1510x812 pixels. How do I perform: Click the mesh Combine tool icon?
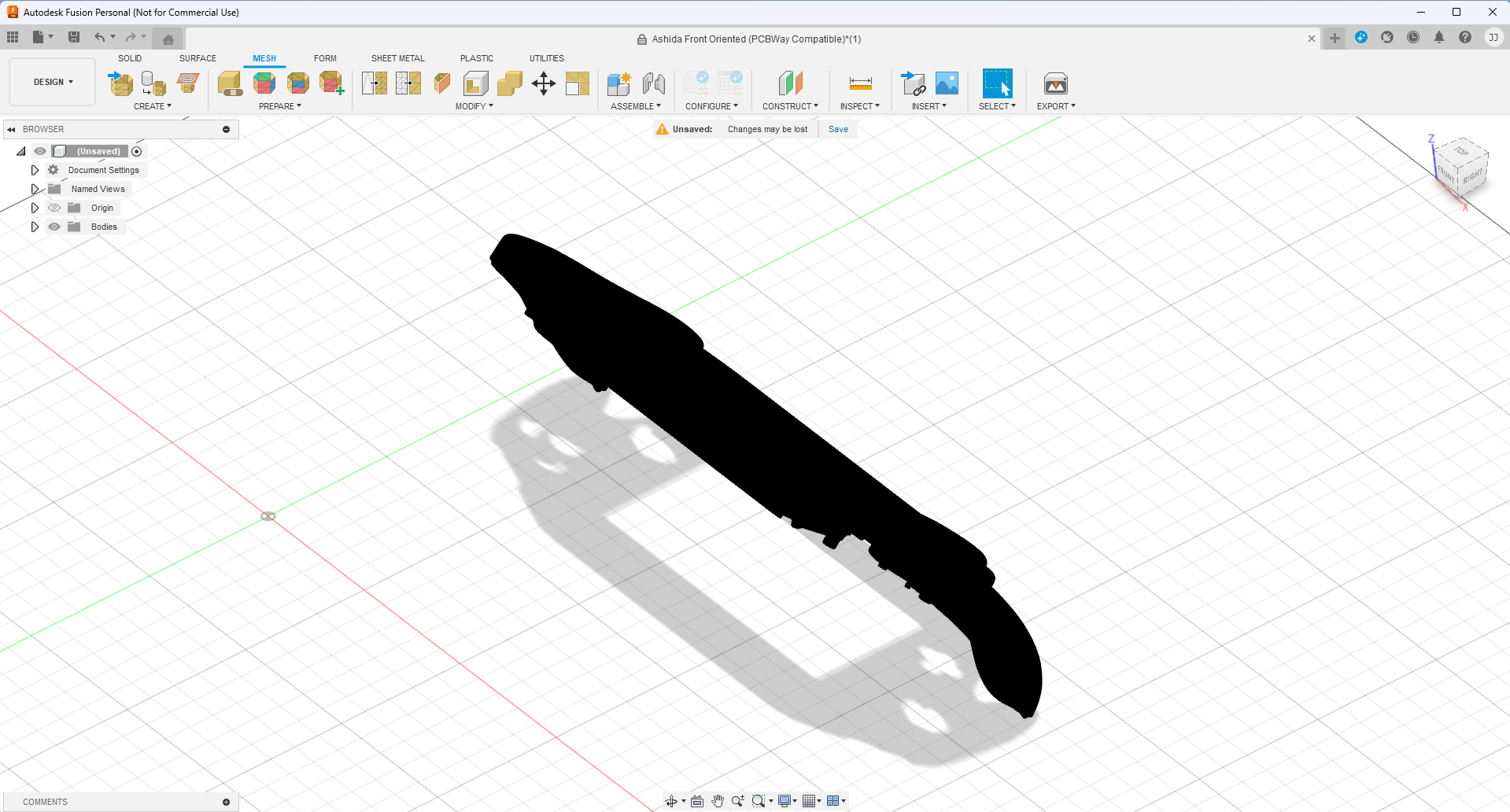click(x=510, y=83)
